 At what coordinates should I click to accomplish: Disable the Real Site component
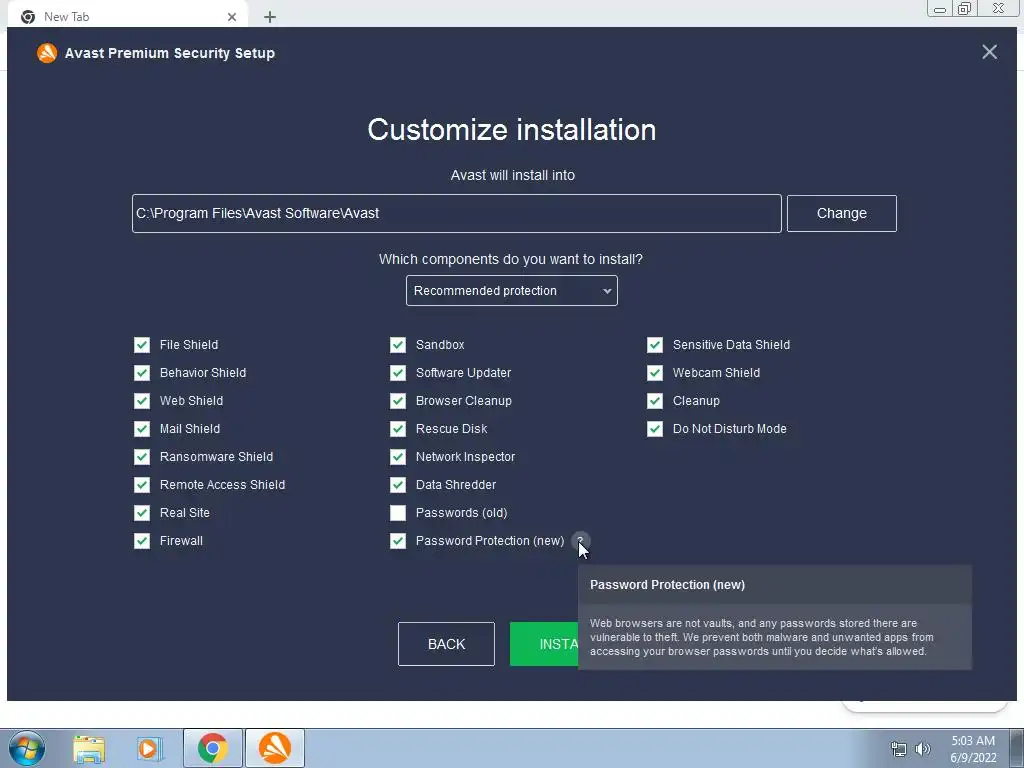coord(142,513)
